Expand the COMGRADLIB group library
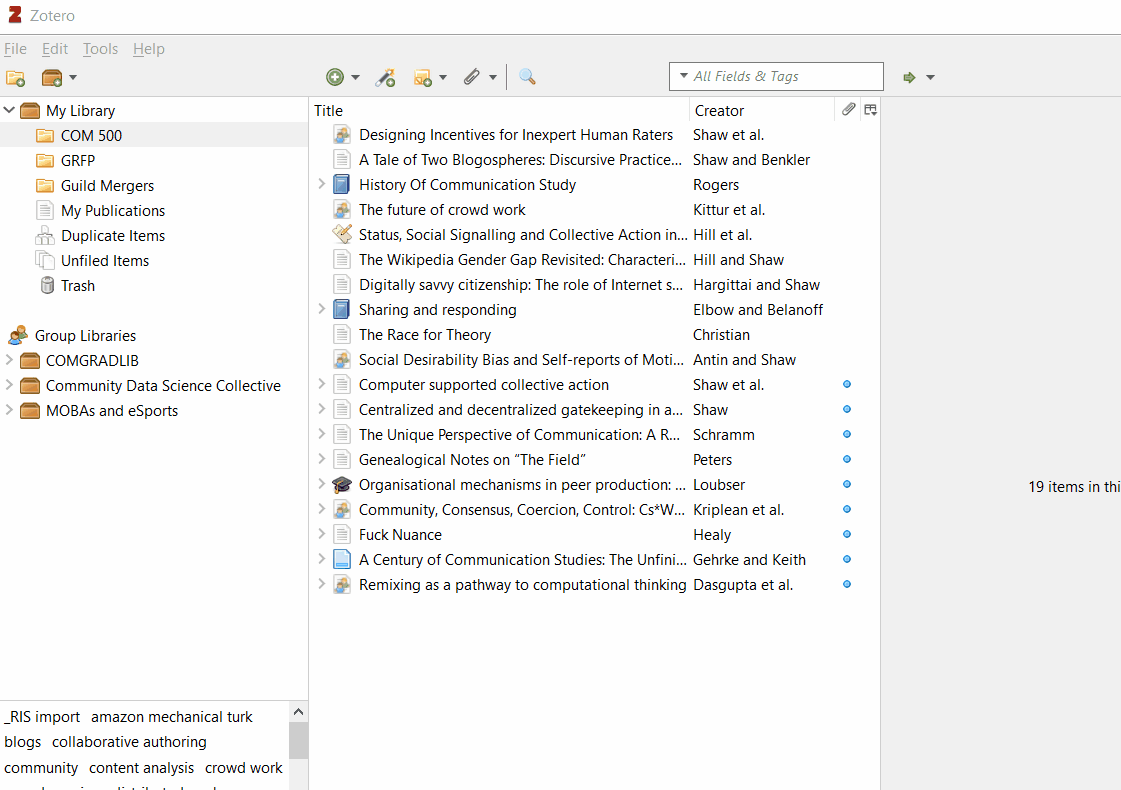This screenshot has height=790, width=1121. click(x=9, y=360)
